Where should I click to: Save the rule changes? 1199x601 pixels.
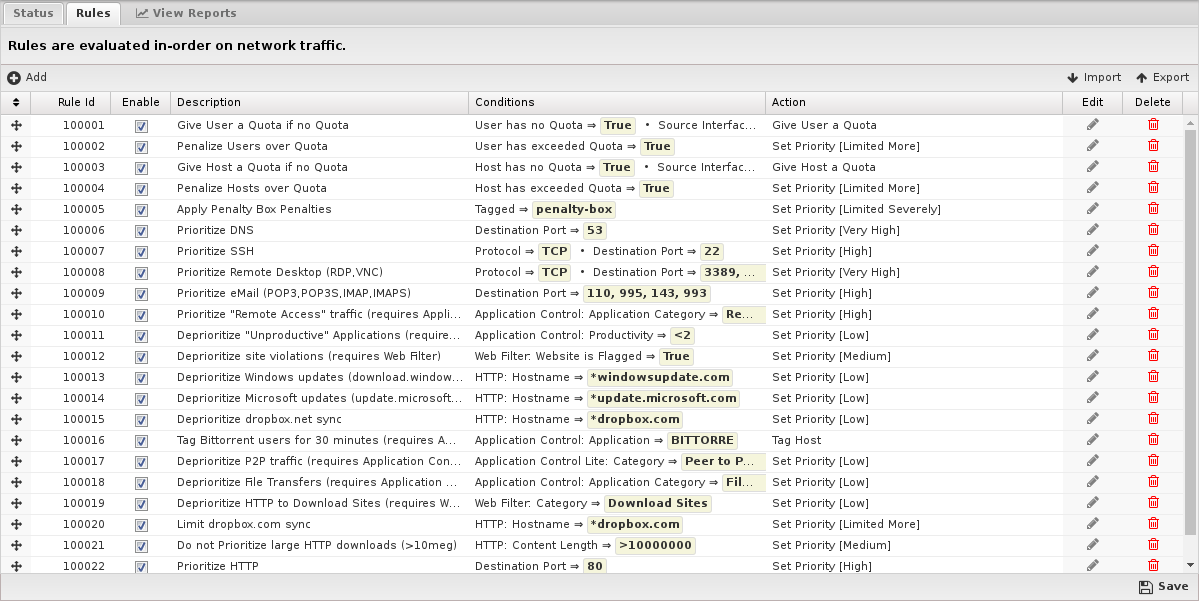(x=1163, y=586)
